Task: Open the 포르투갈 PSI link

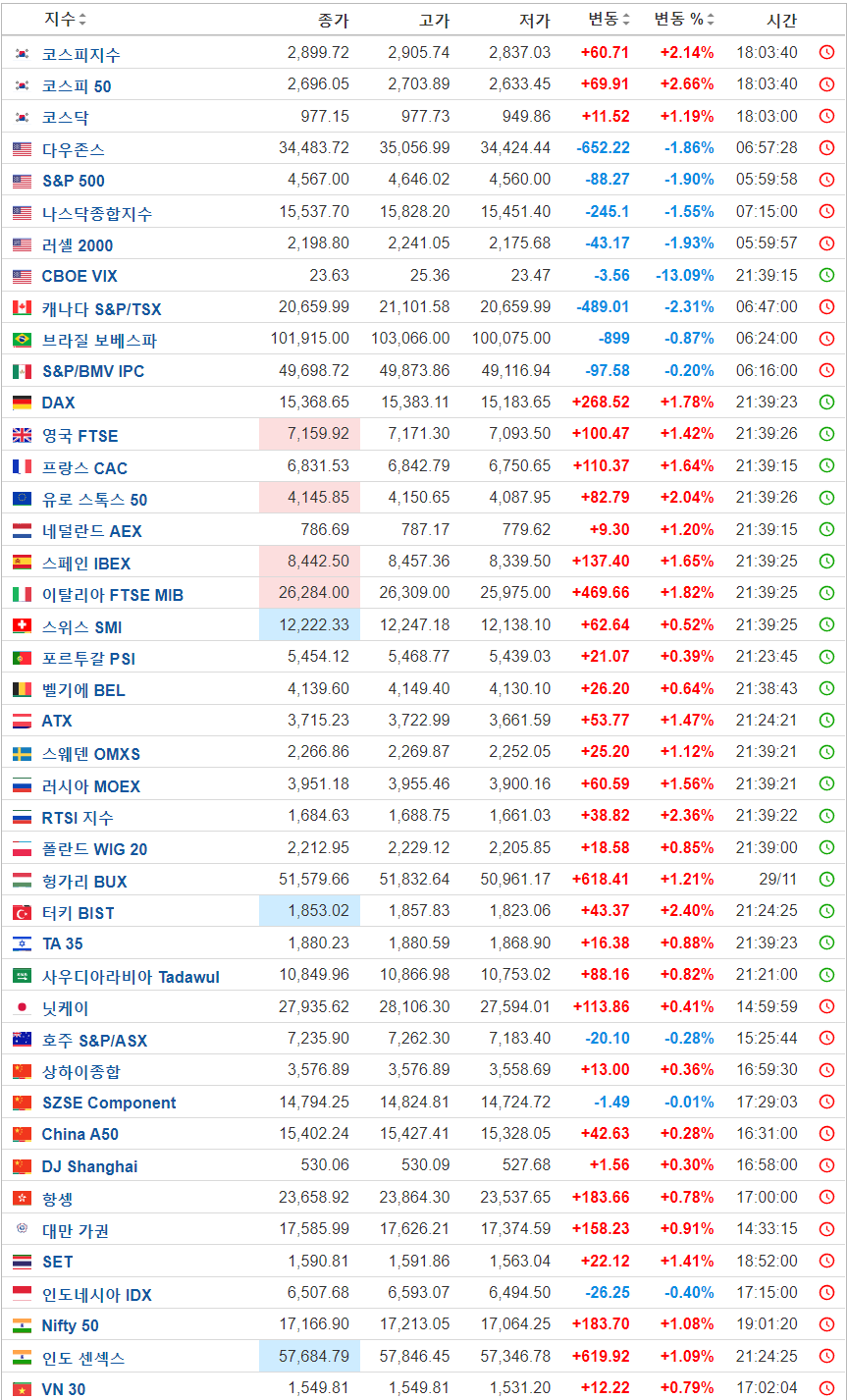Action: pos(89,659)
